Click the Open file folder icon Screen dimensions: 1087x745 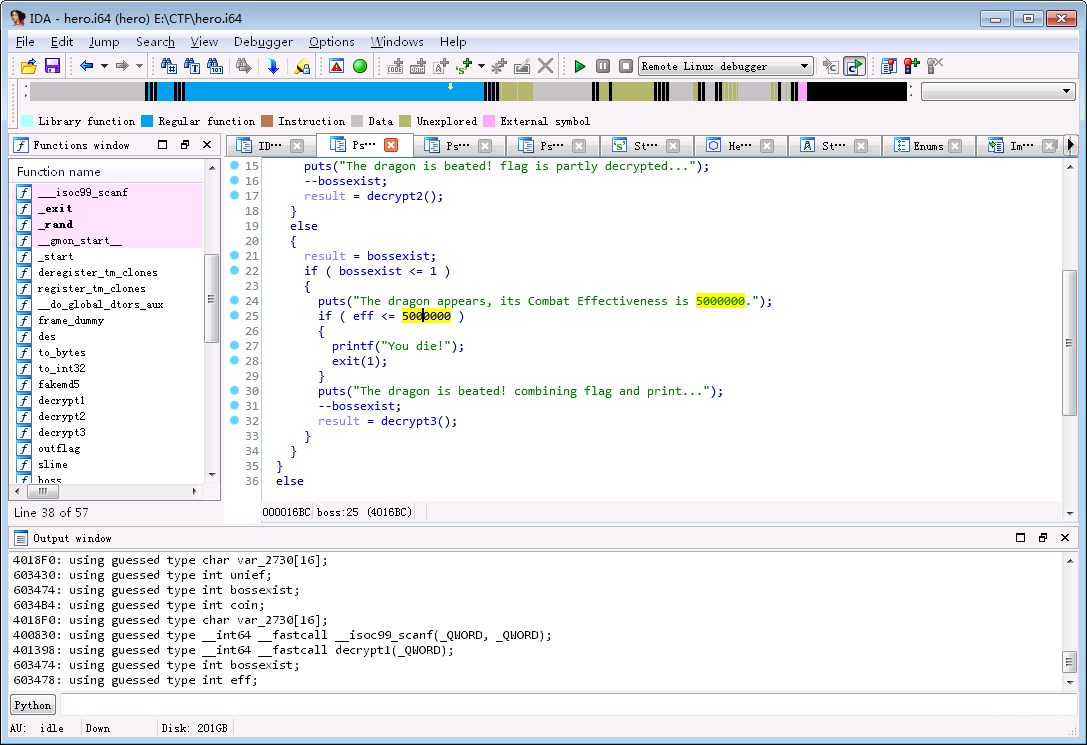tap(28, 66)
